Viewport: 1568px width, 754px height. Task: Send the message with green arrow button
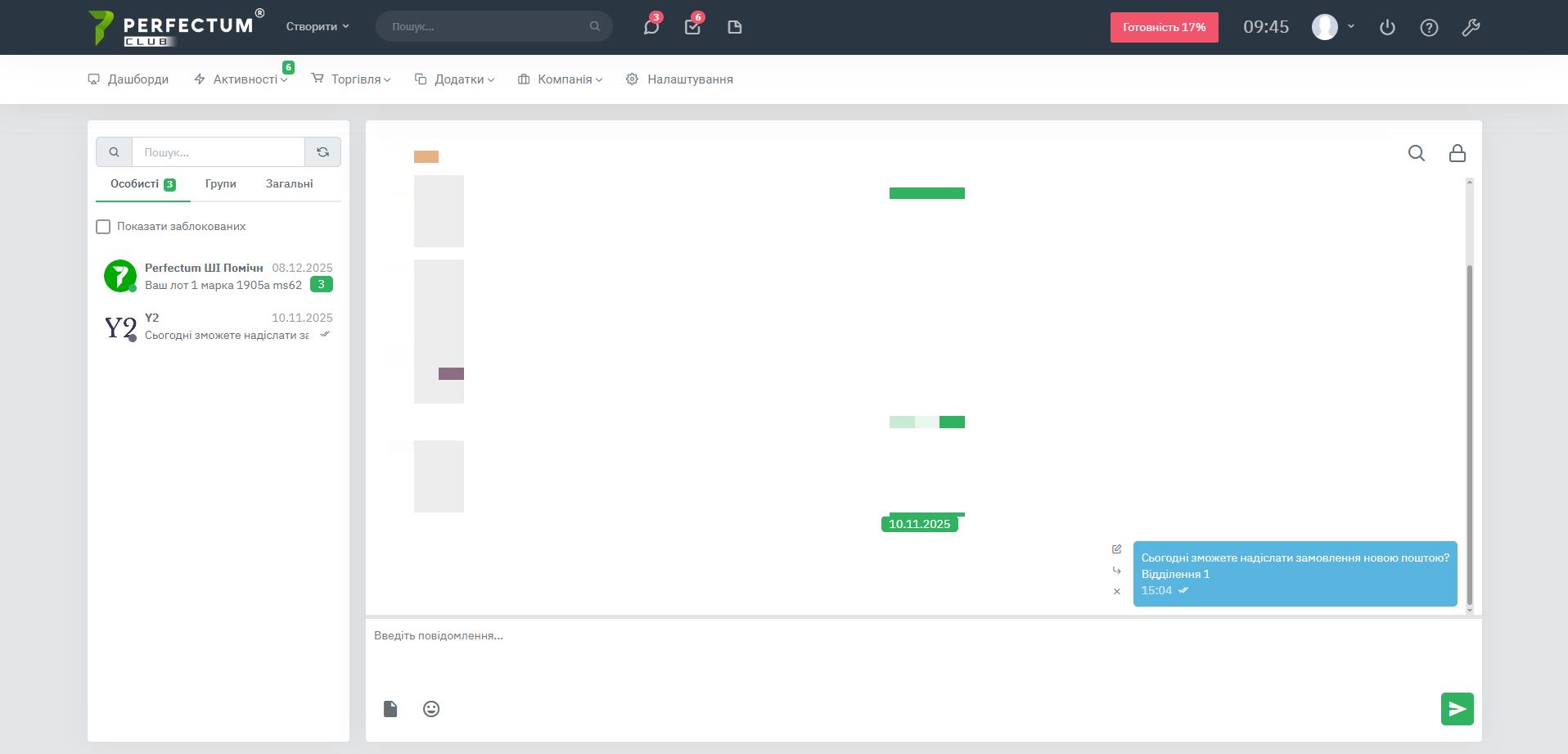1457,709
